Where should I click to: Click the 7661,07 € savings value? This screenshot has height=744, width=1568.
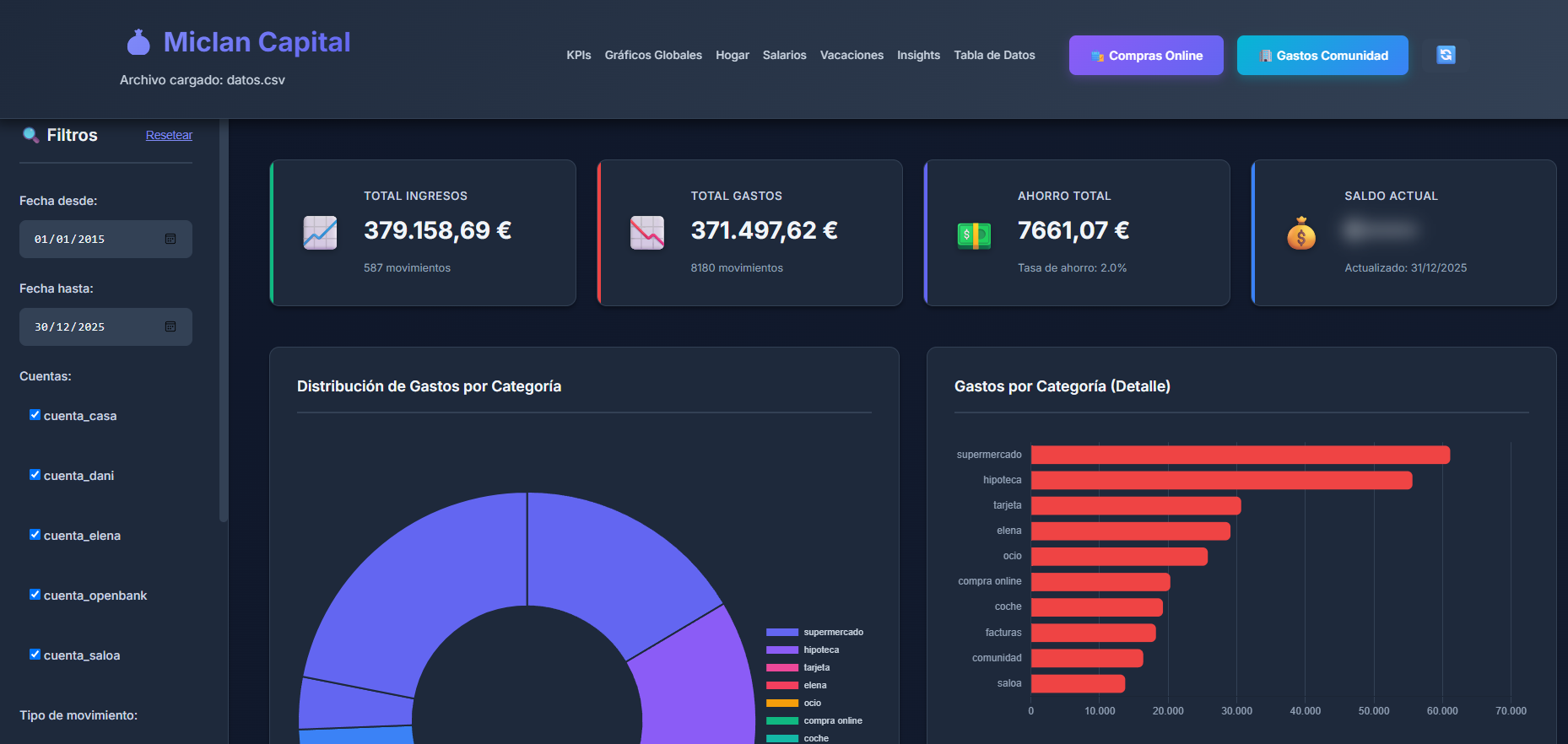pyautogui.click(x=1073, y=230)
